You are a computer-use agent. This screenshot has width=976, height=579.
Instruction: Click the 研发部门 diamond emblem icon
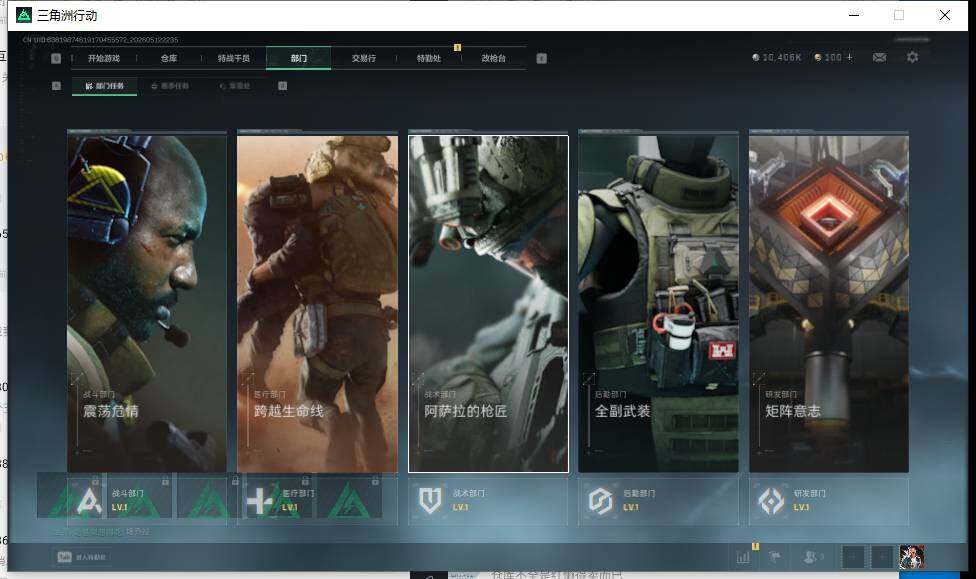(771, 500)
